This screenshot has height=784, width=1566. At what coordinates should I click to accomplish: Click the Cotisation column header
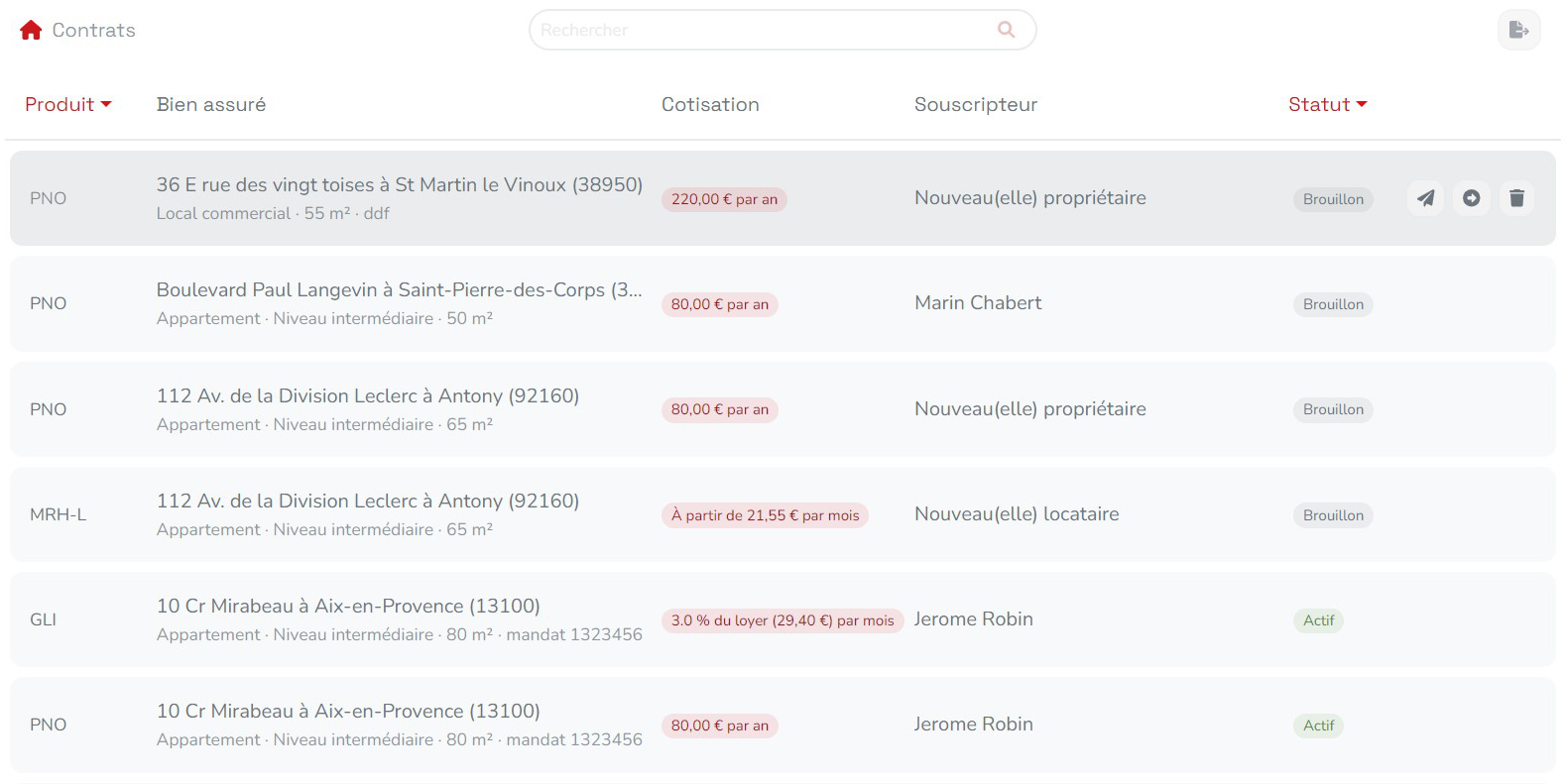(710, 104)
